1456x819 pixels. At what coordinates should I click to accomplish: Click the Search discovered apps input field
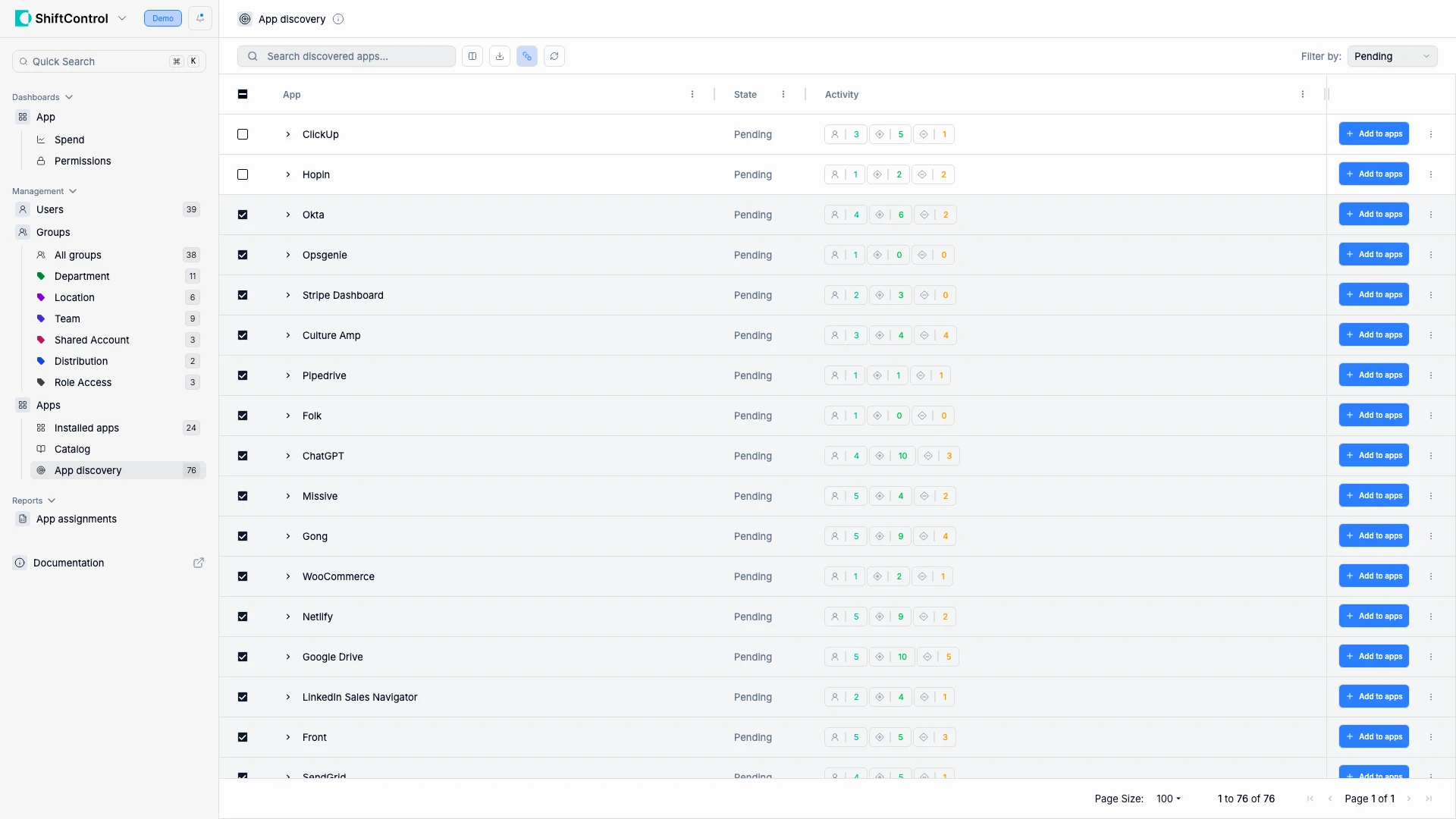pyautogui.click(x=346, y=55)
